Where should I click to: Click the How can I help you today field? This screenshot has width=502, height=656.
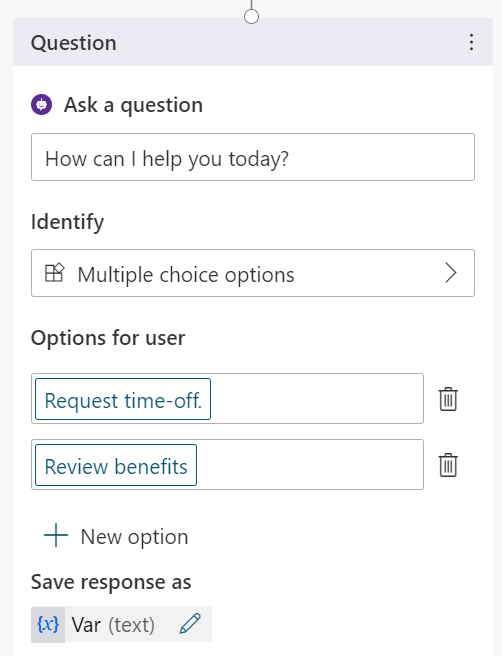253,157
